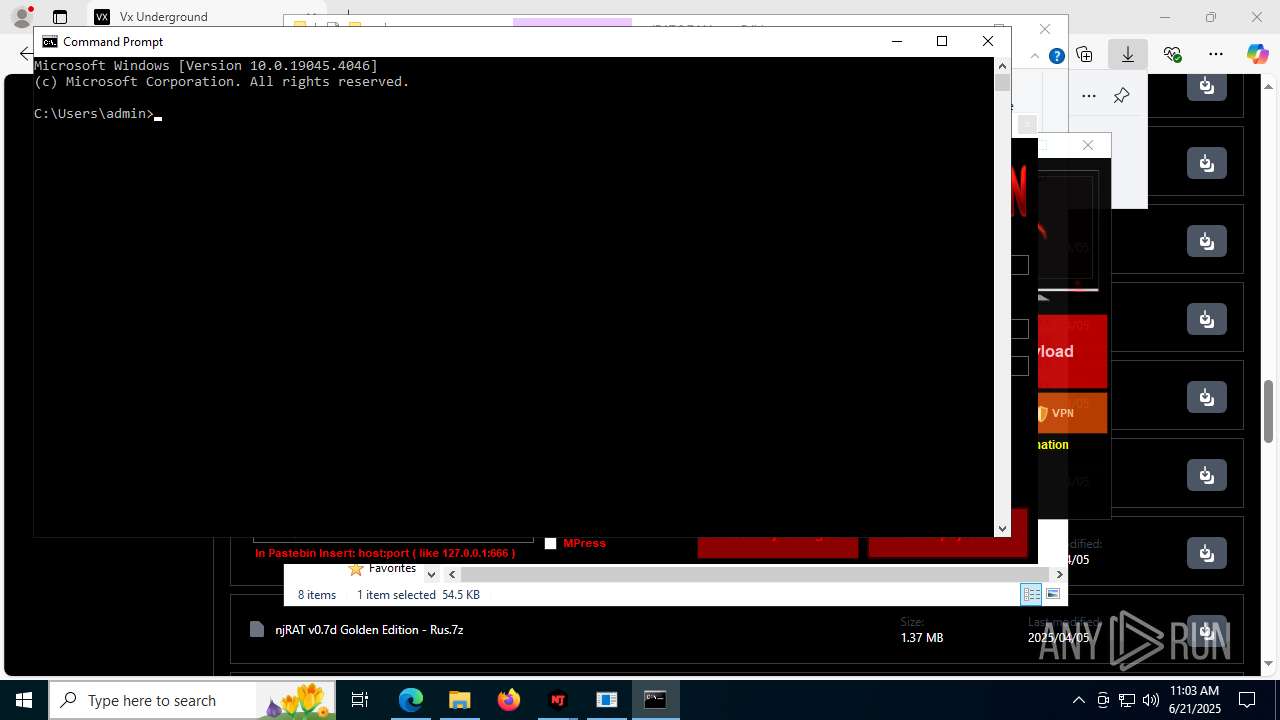Click '8 items' in Explorer status bar
Screen dimensions: 1280x720
click(x=317, y=595)
